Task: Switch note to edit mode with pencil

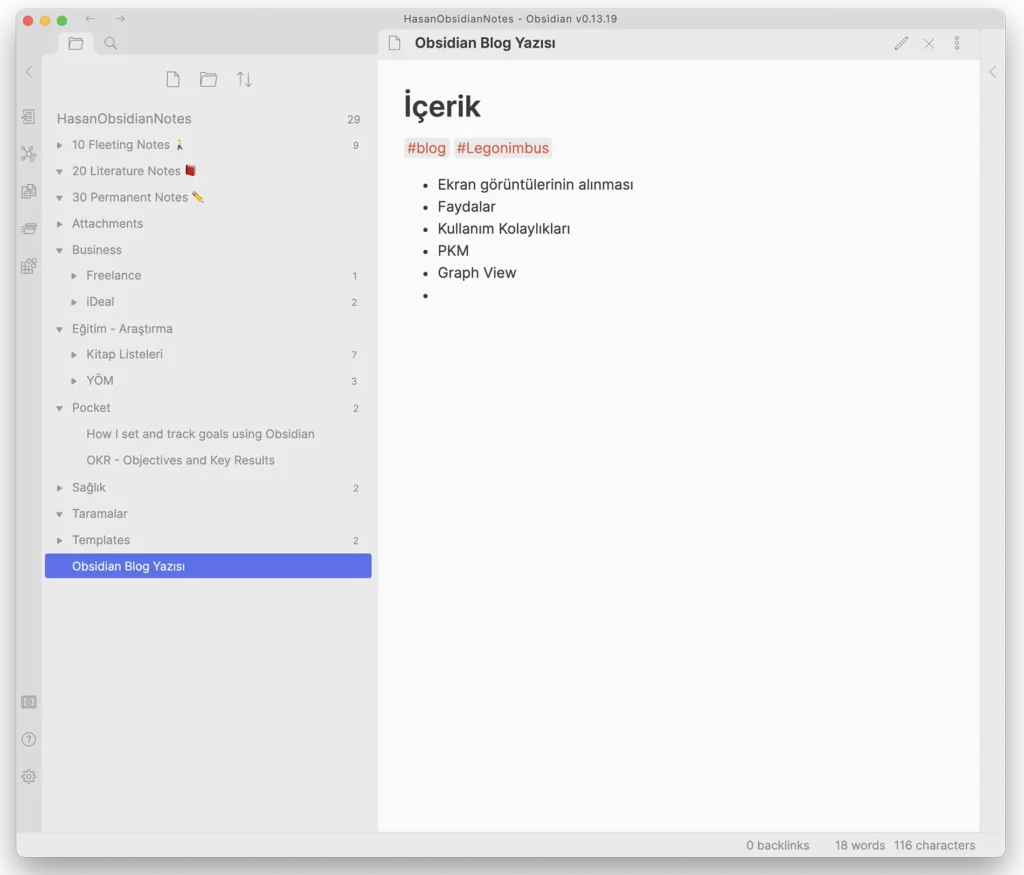Action: 901,43
